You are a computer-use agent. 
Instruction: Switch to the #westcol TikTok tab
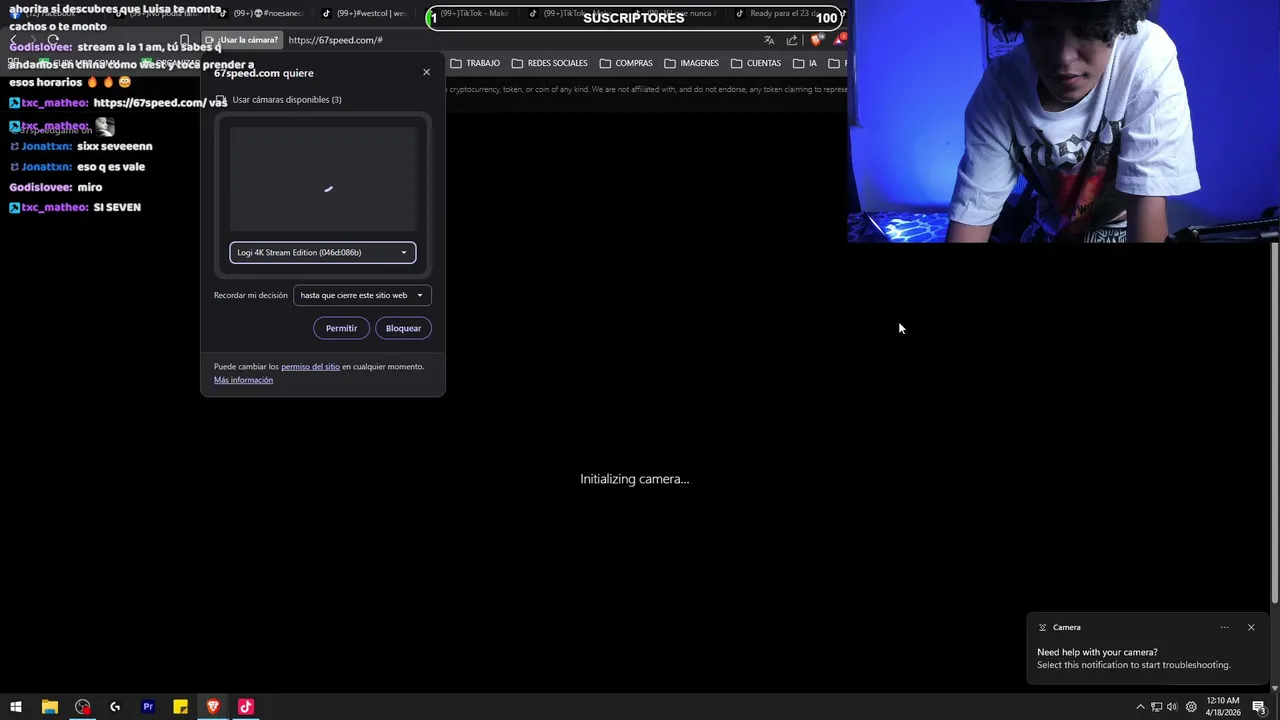point(365,14)
